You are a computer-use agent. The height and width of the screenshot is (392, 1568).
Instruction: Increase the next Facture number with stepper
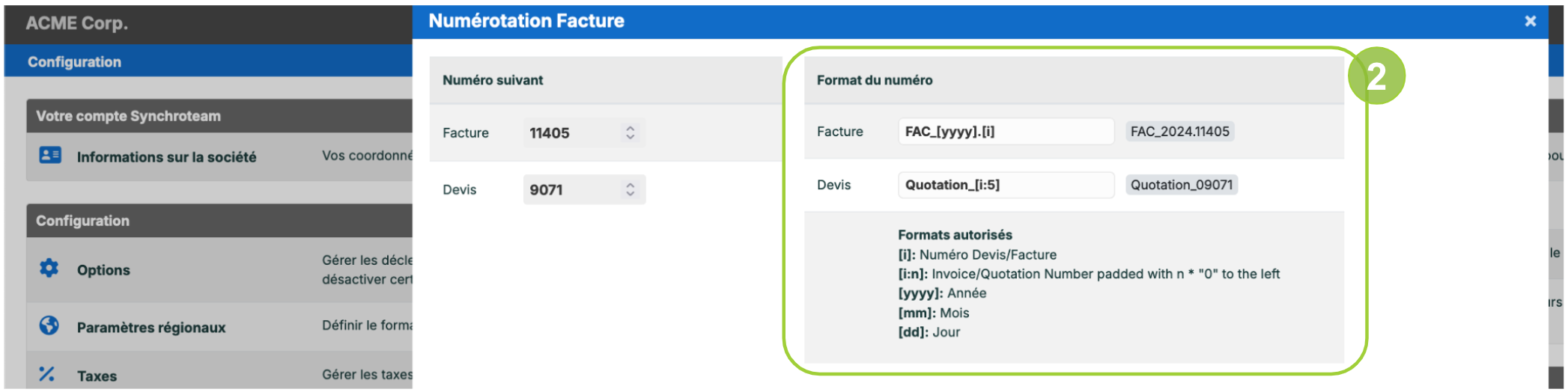[630, 128]
